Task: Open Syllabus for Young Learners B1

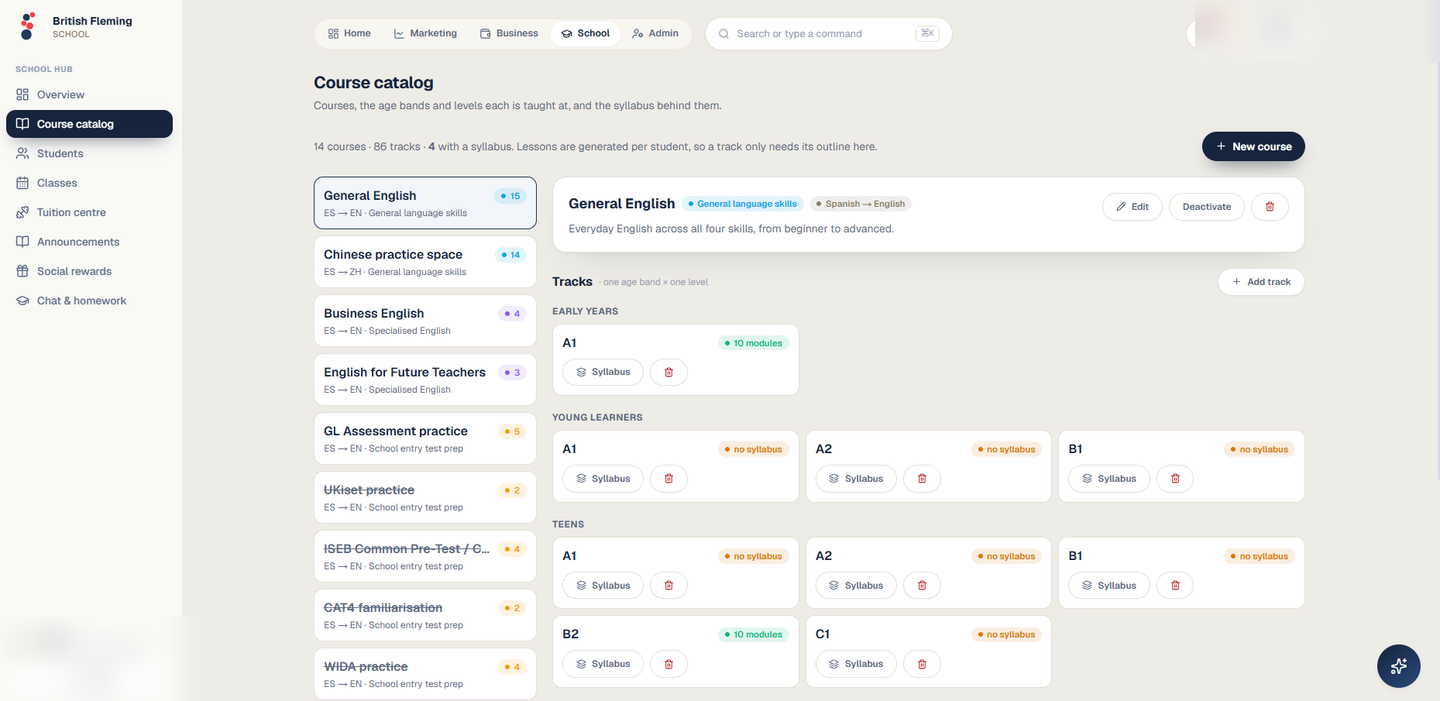Action: tap(1108, 478)
